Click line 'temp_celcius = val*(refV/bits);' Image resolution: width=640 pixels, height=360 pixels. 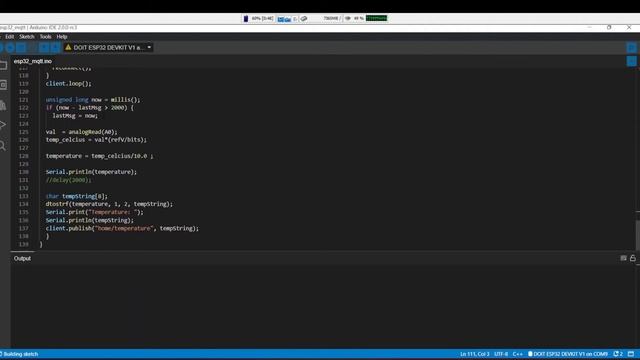pyautogui.click(x=96, y=140)
